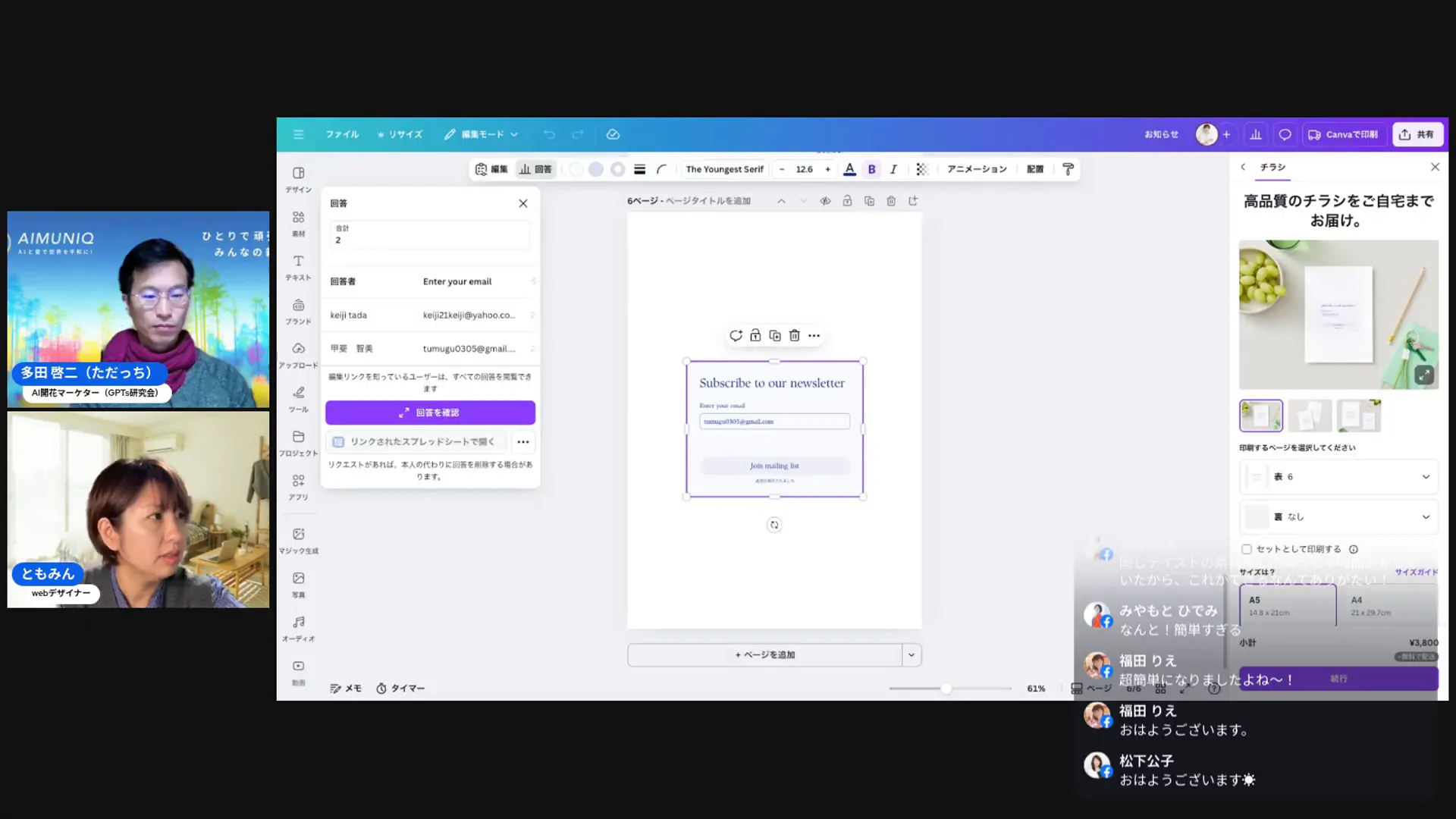
Task: Click the Italic formatting icon
Action: pyautogui.click(x=893, y=169)
